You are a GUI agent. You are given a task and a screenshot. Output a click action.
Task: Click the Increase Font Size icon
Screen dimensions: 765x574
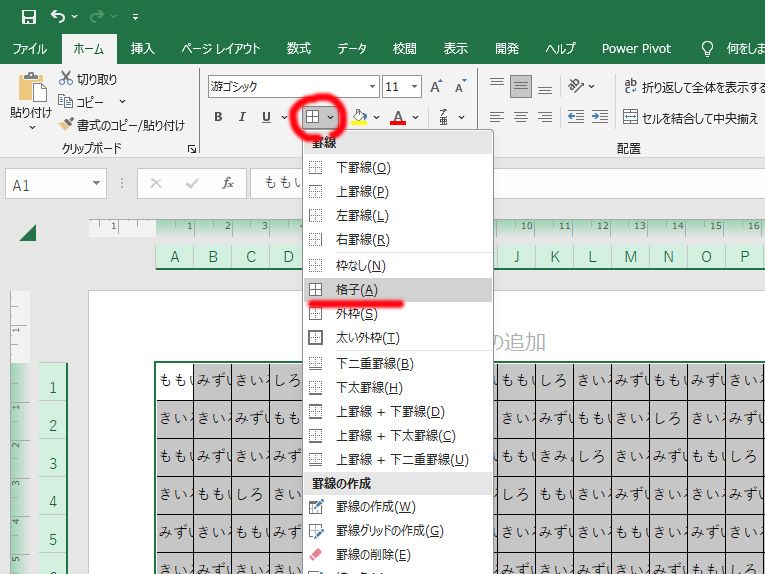point(437,87)
